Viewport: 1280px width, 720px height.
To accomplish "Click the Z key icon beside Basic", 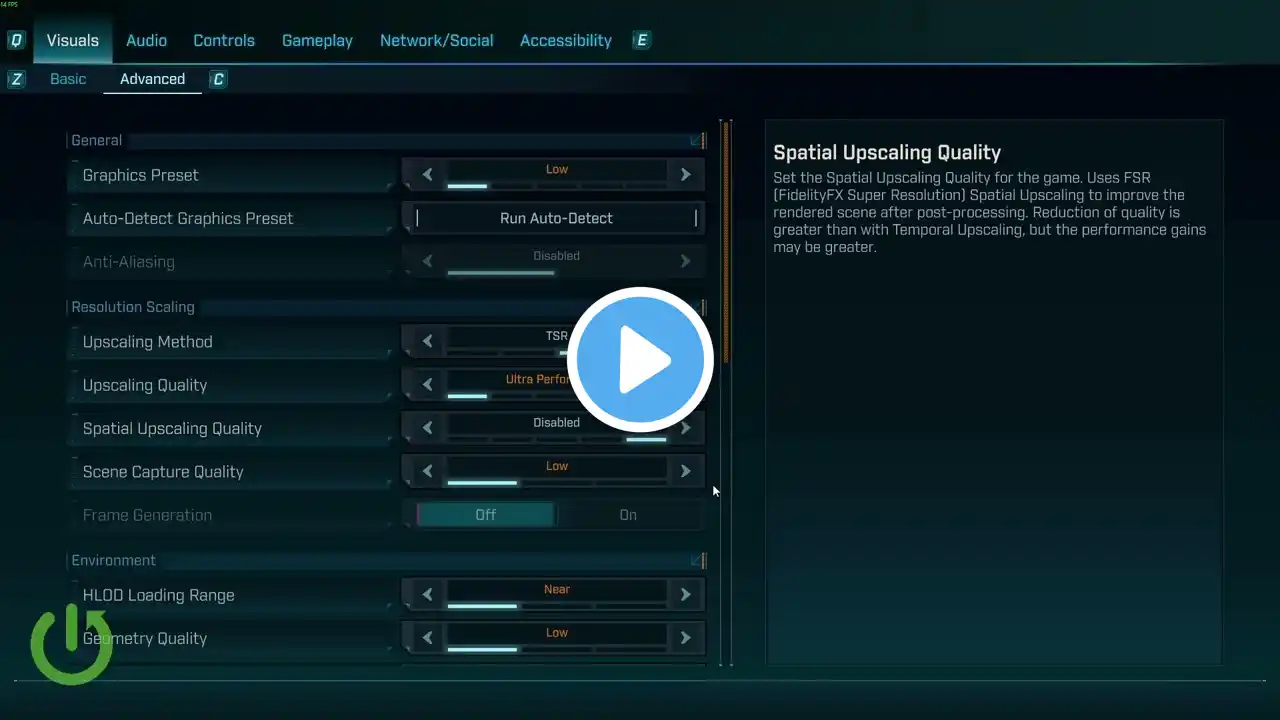I will click(16, 79).
